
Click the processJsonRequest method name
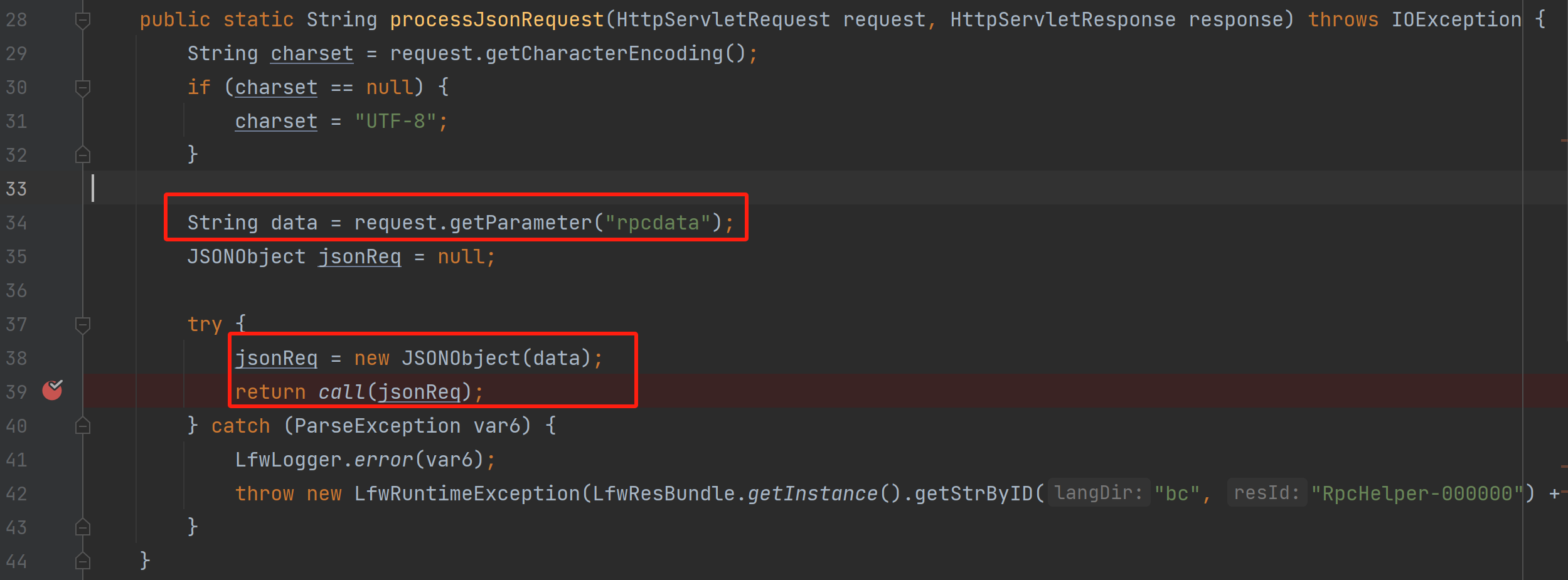(496, 20)
